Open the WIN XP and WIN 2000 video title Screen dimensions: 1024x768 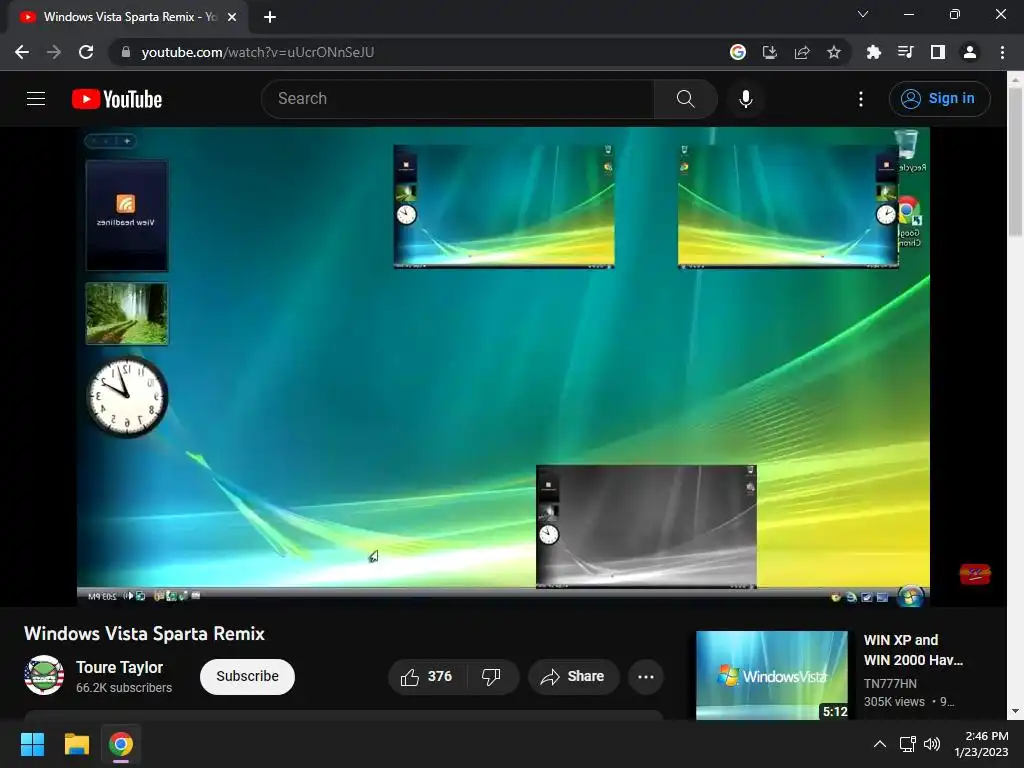click(x=912, y=650)
